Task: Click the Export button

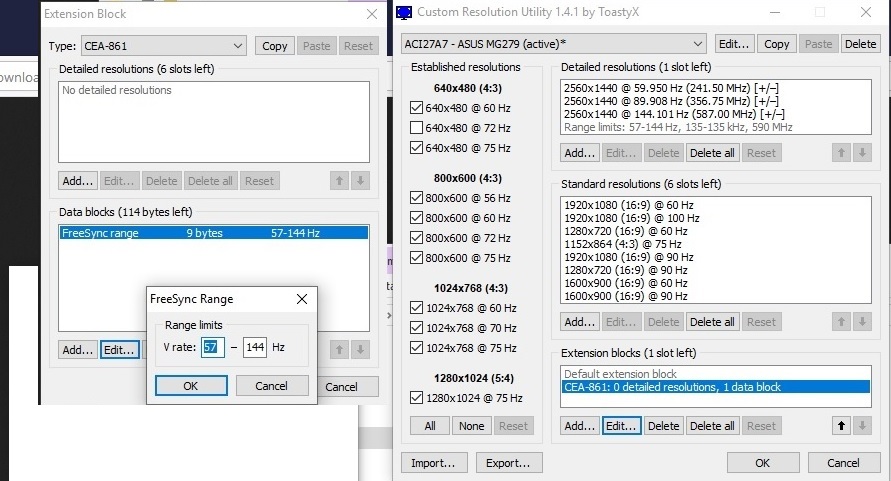Action: pyautogui.click(x=509, y=463)
